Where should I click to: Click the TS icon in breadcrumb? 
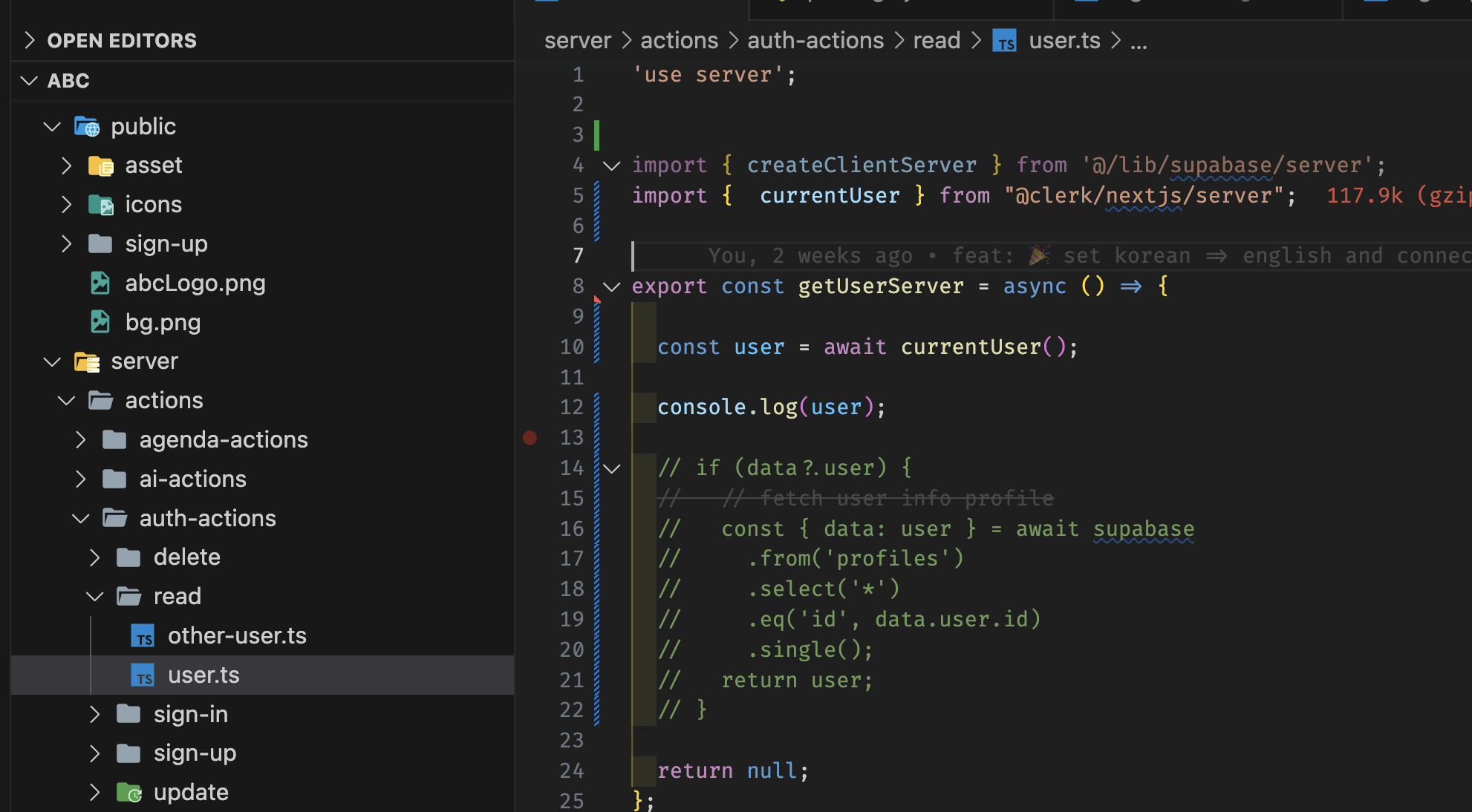pos(1005,41)
